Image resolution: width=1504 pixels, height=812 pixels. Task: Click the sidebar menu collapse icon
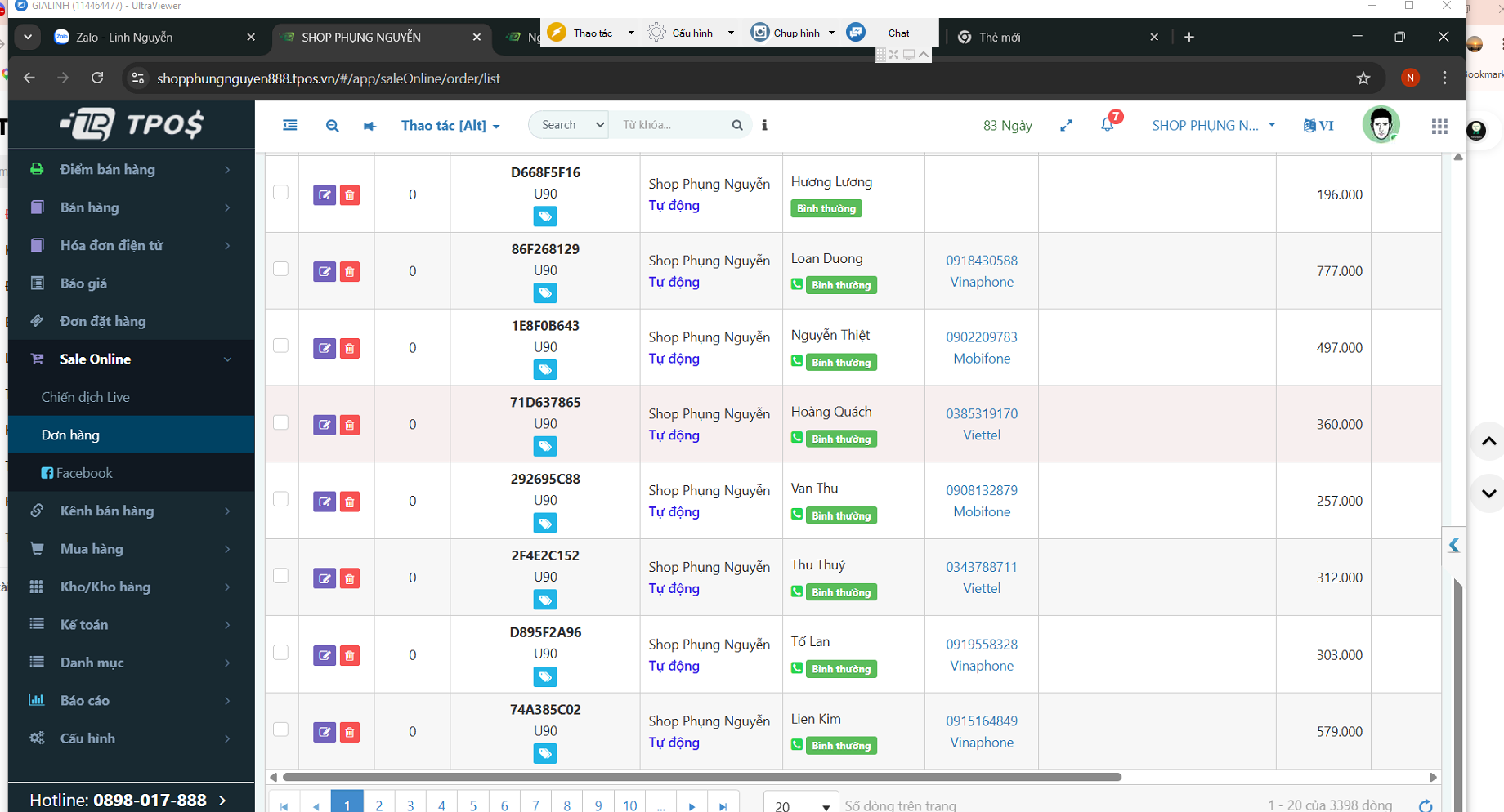tap(290, 125)
